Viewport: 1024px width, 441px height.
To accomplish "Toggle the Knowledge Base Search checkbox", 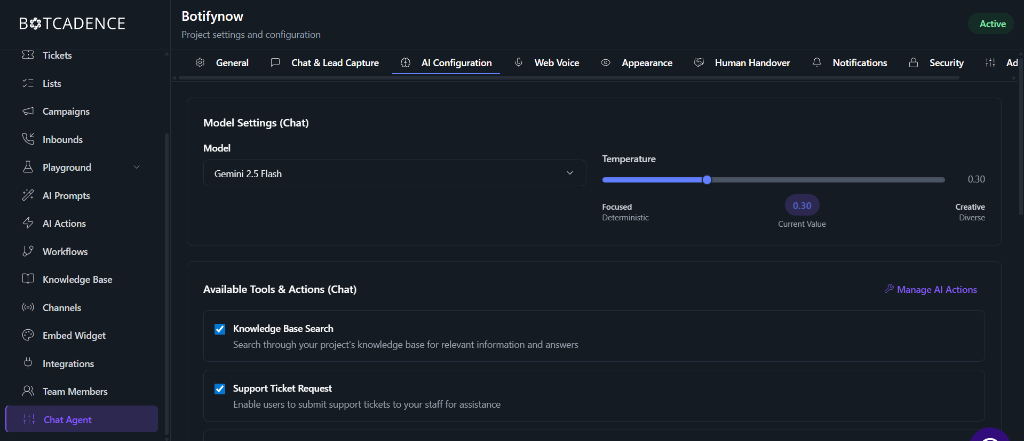I will click(219, 329).
